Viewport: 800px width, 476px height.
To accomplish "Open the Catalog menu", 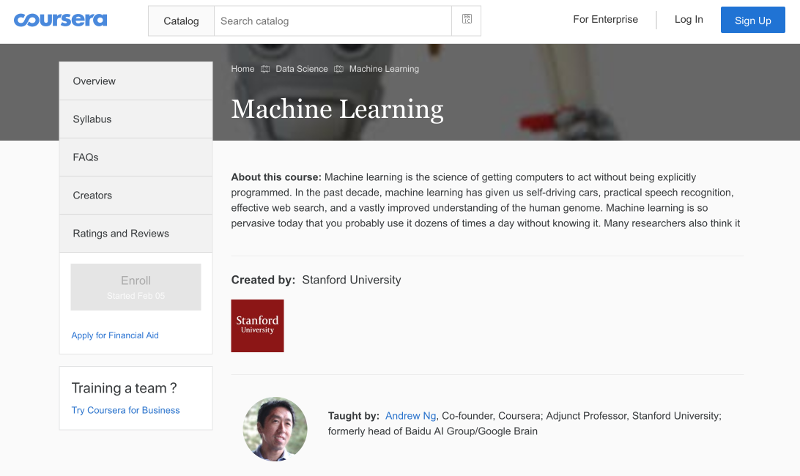I will point(181,21).
